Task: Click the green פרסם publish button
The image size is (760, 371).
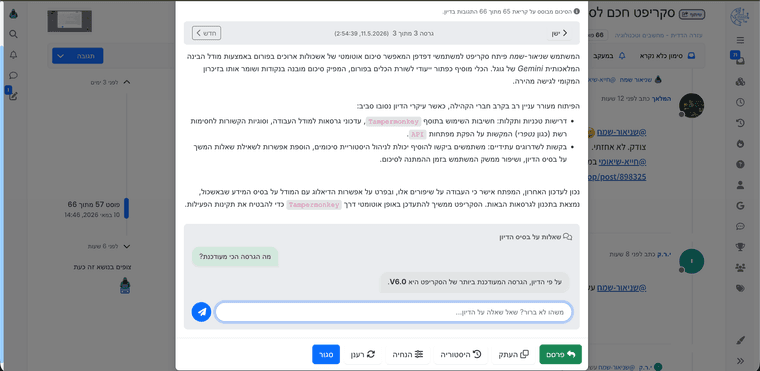Action: (560, 355)
